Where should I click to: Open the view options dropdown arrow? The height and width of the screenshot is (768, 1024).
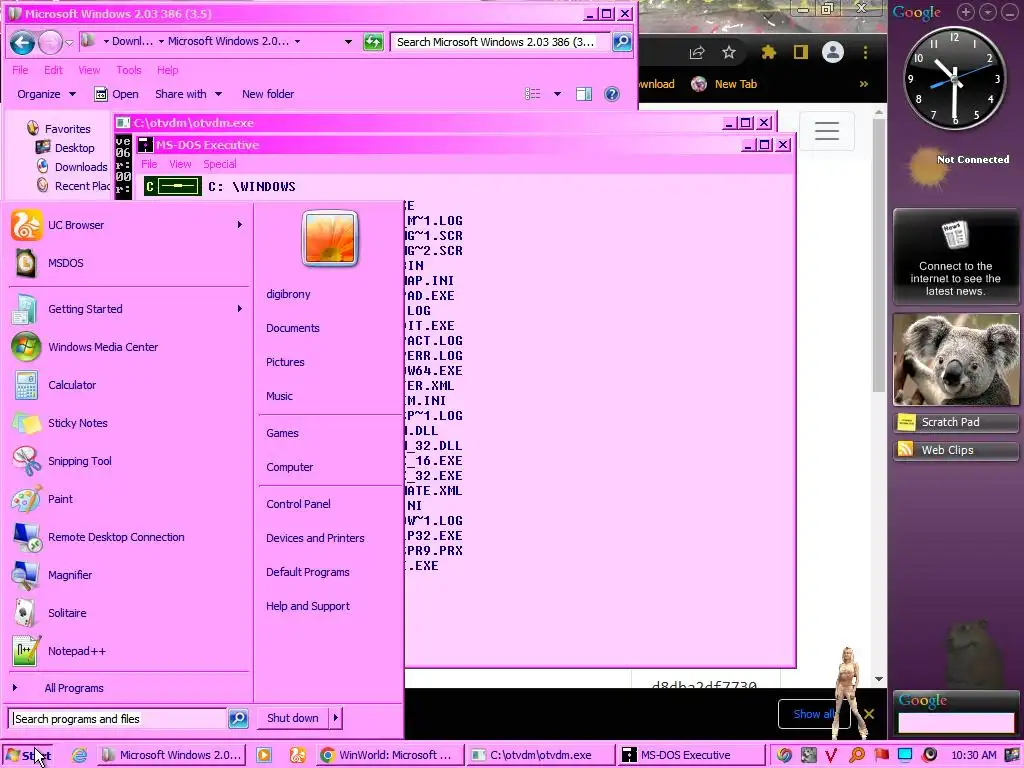[557, 94]
